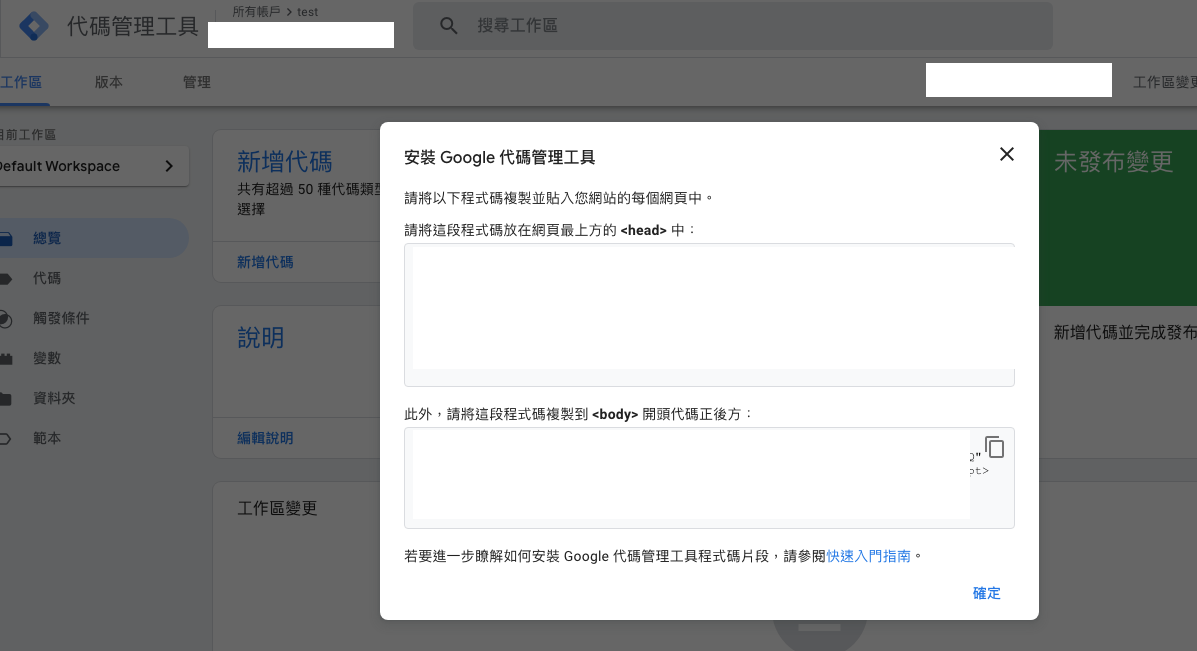Open the 快速入門指南 link

869,556
